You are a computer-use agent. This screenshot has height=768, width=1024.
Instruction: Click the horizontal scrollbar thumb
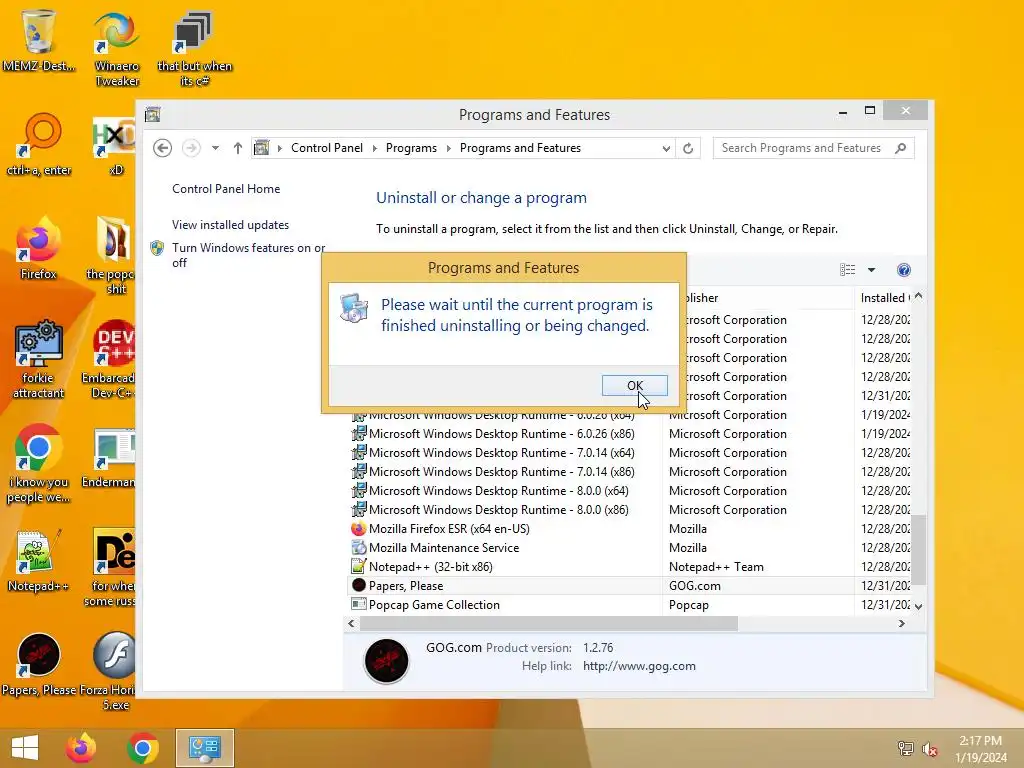pyautogui.click(x=549, y=624)
